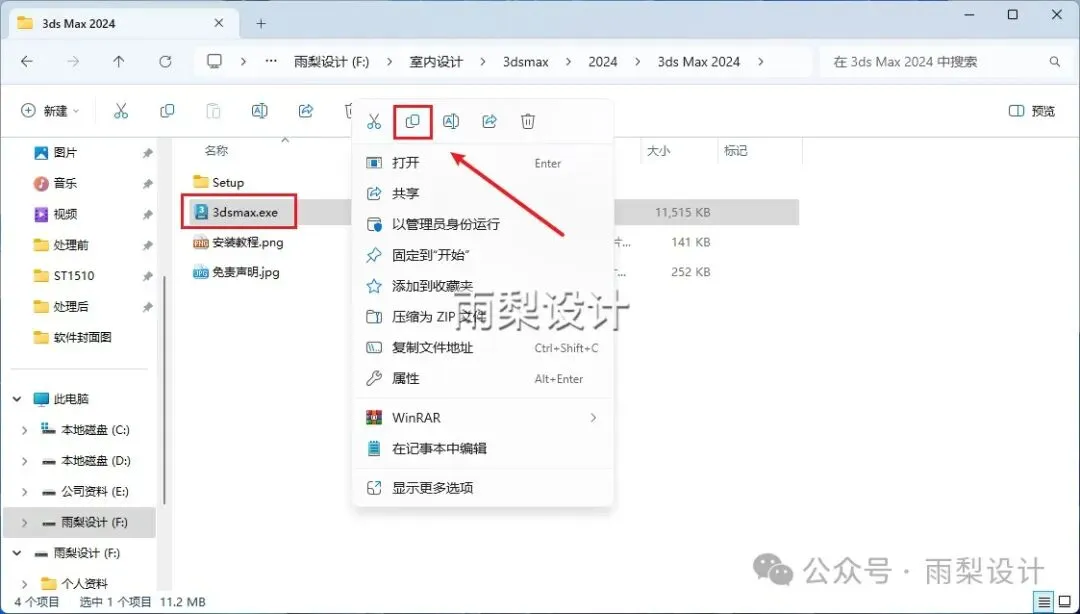Select the Setup folder
Viewport: 1080px width, 614px height.
218,183
